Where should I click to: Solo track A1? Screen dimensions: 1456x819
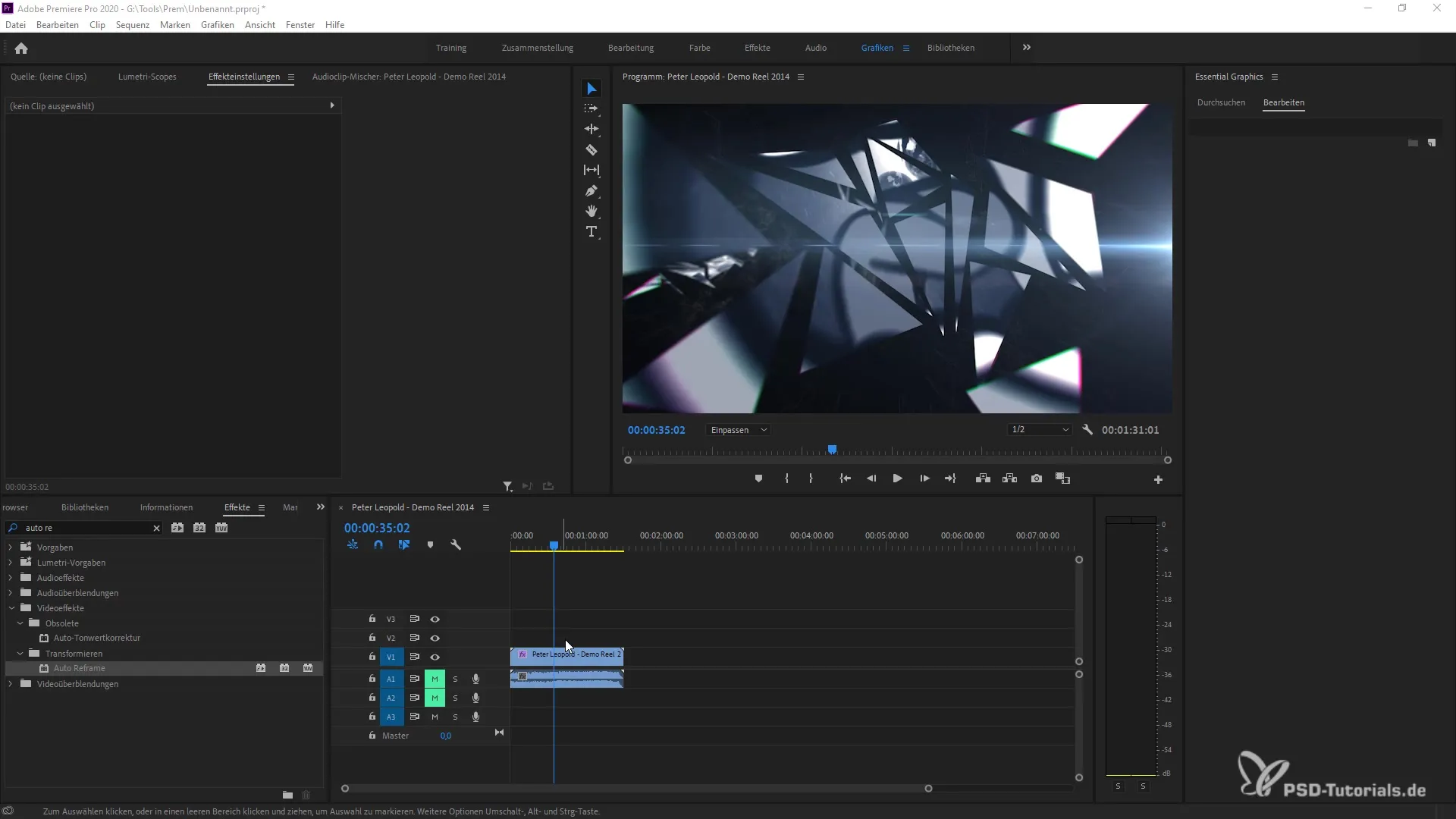(455, 679)
